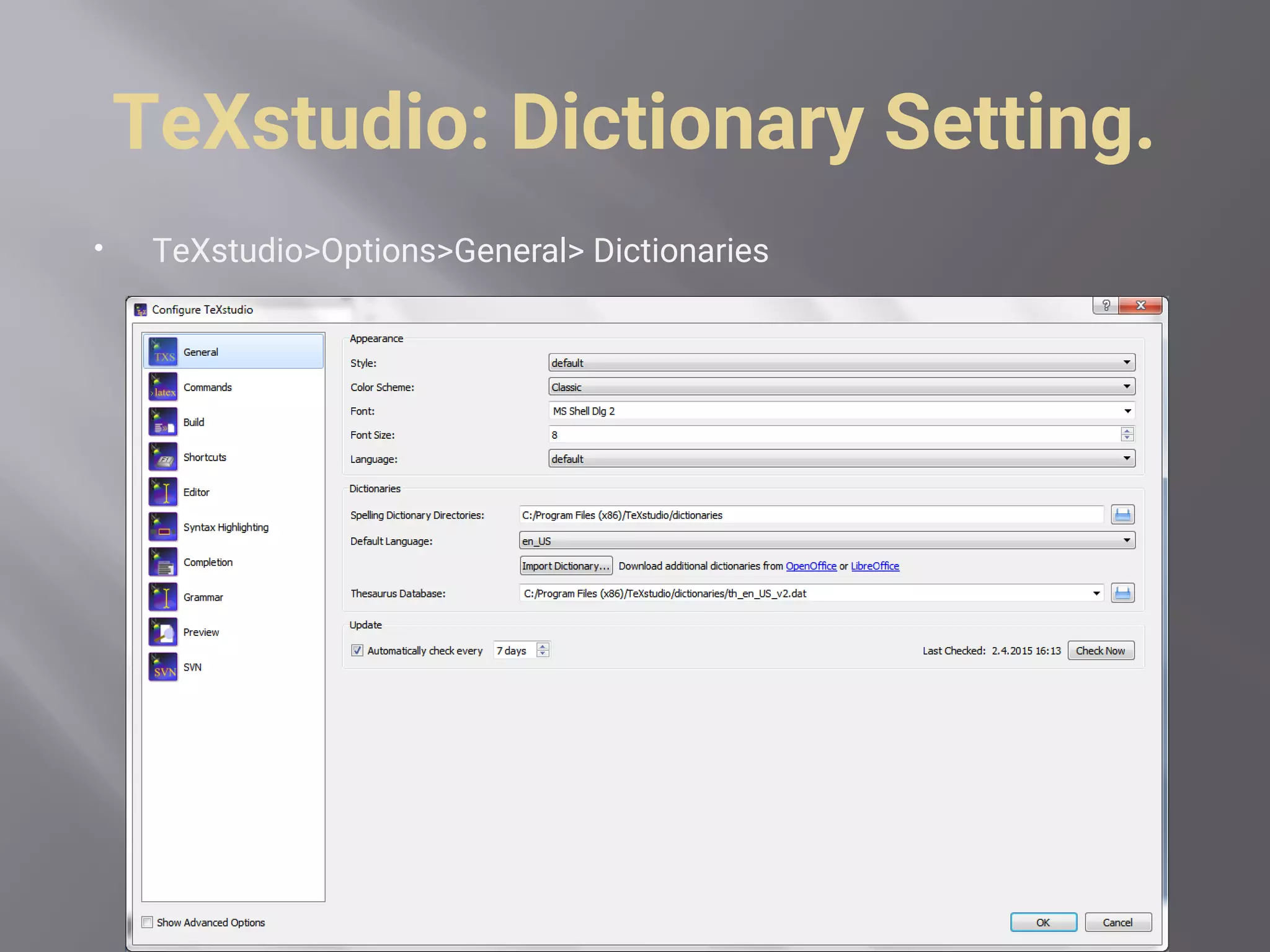The height and width of the screenshot is (952, 1270).
Task: Open the SVN settings icon
Action: 163,668
